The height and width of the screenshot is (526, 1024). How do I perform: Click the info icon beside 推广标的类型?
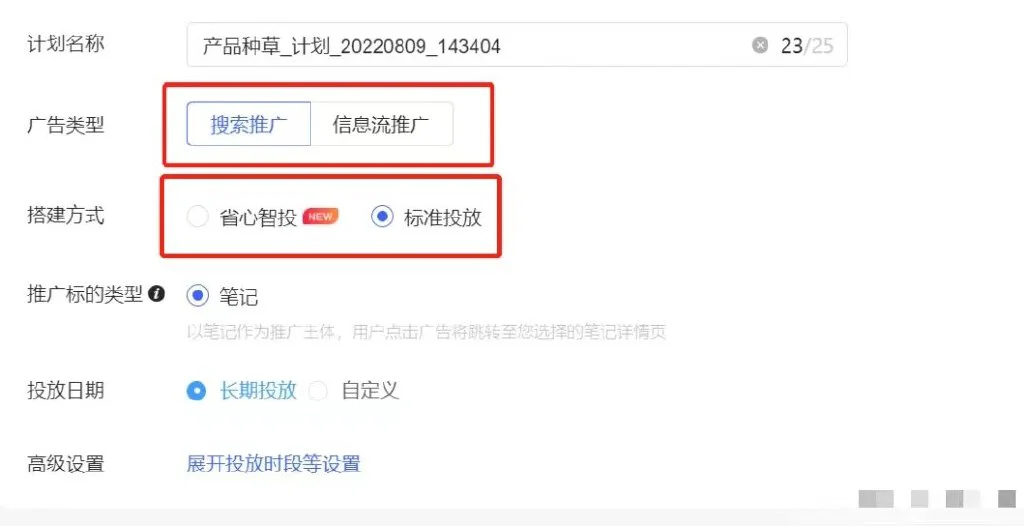click(x=156, y=294)
